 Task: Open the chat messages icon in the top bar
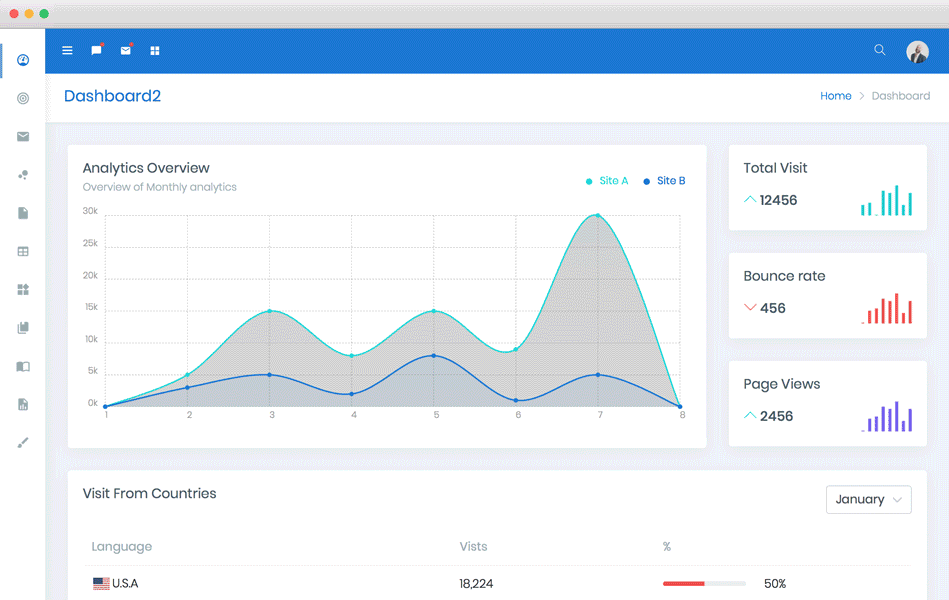(96, 50)
